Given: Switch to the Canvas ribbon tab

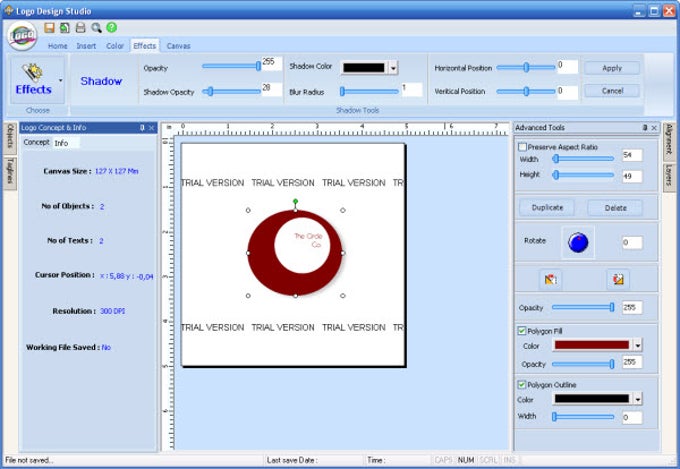Looking at the screenshot, I should tap(178, 46).
